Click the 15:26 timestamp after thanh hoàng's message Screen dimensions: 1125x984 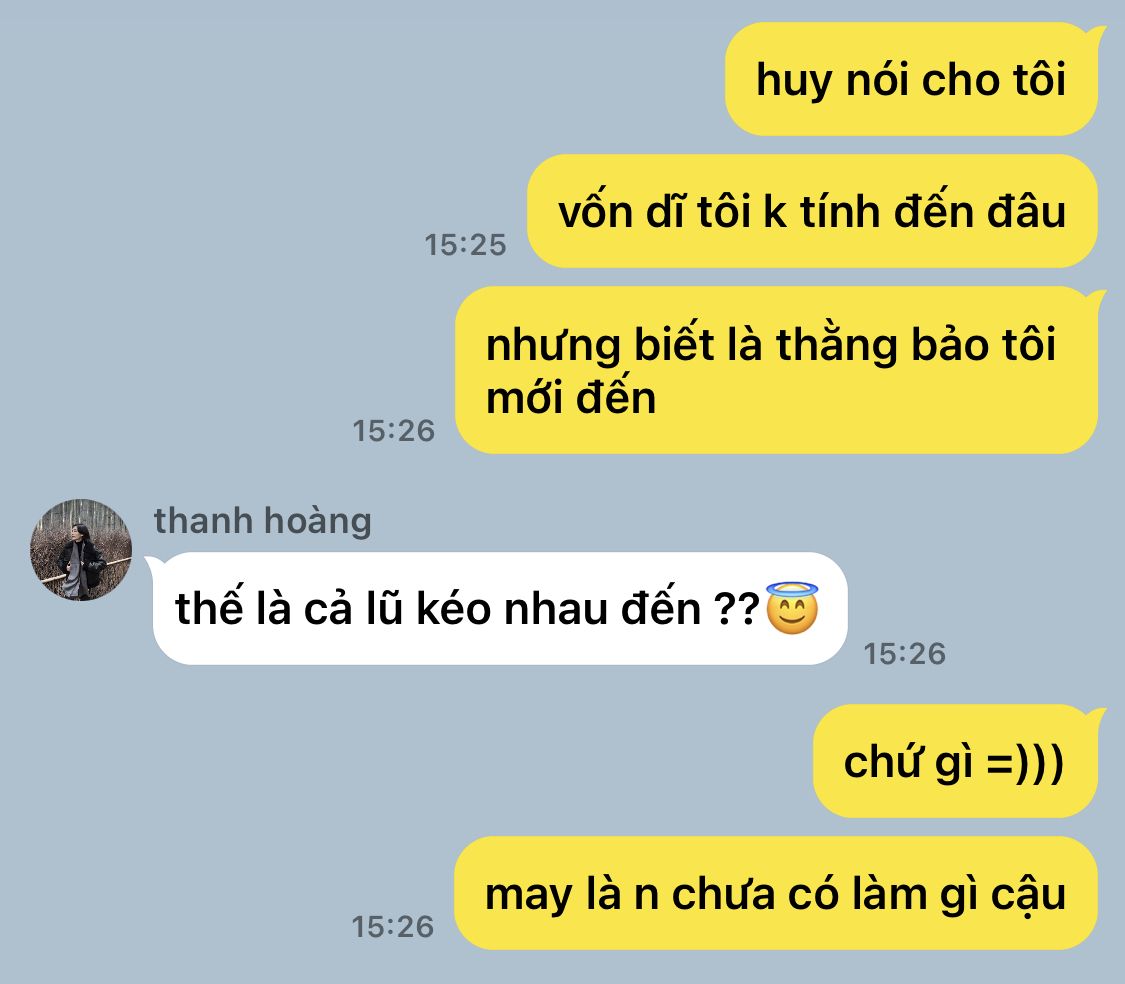pyautogui.click(x=904, y=654)
